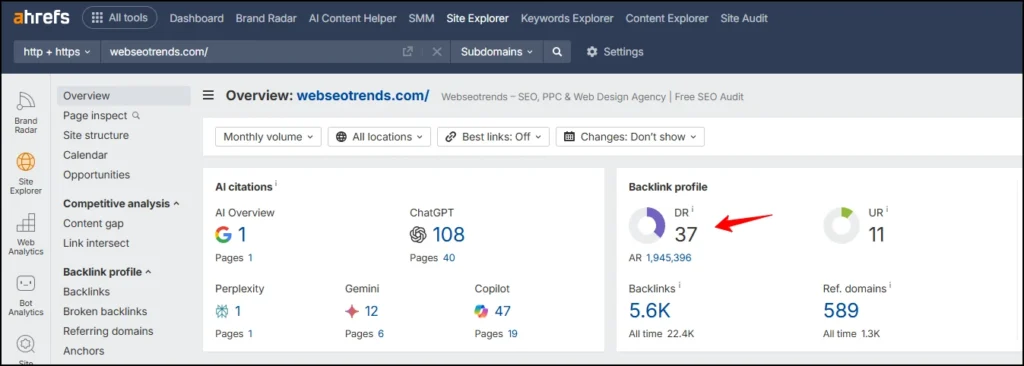Click the Site Explorer globe sidebar icon
The width and height of the screenshot is (1024, 366).
[x=26, y=173]
